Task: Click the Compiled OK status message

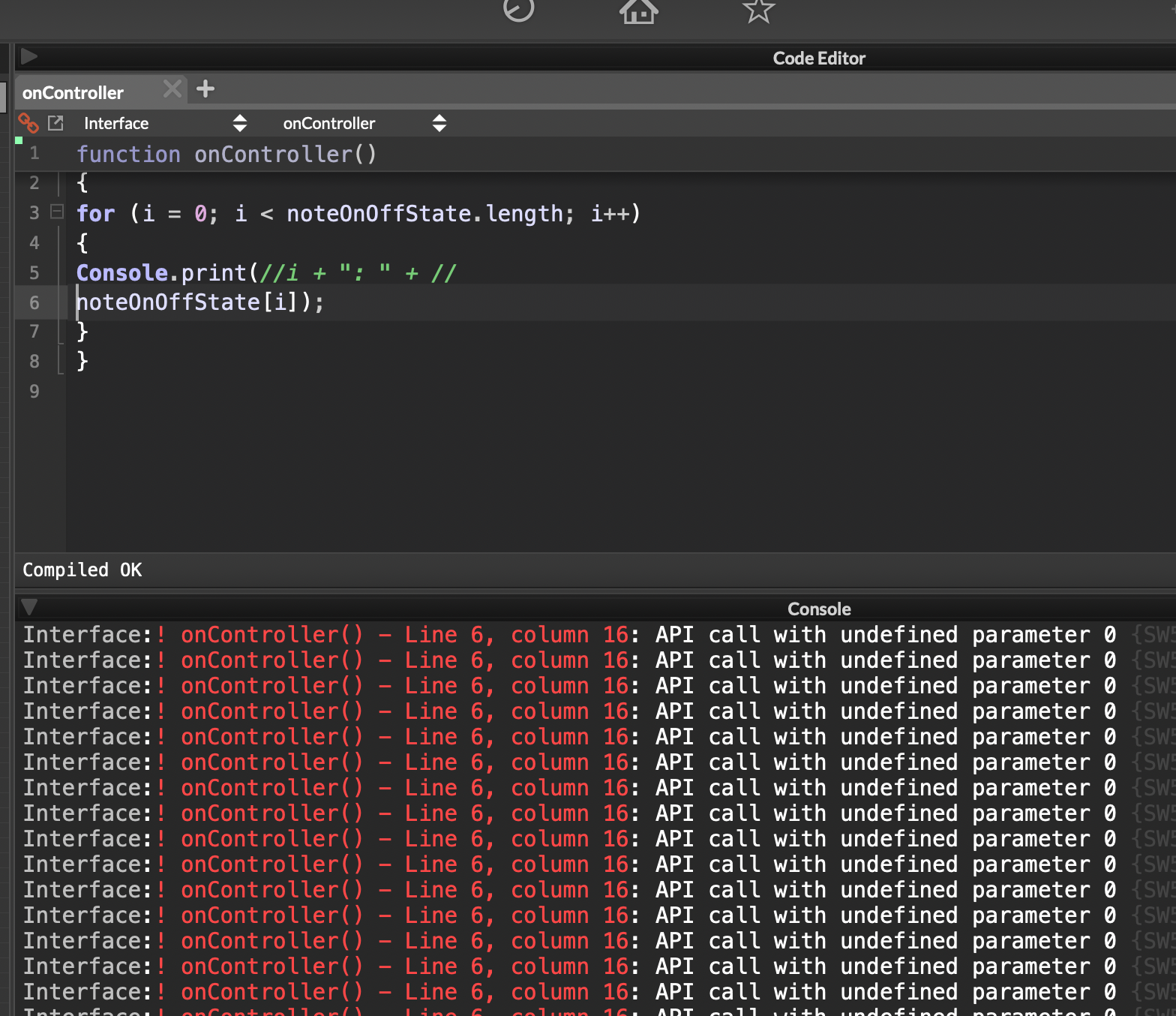Action: point(82,570)
